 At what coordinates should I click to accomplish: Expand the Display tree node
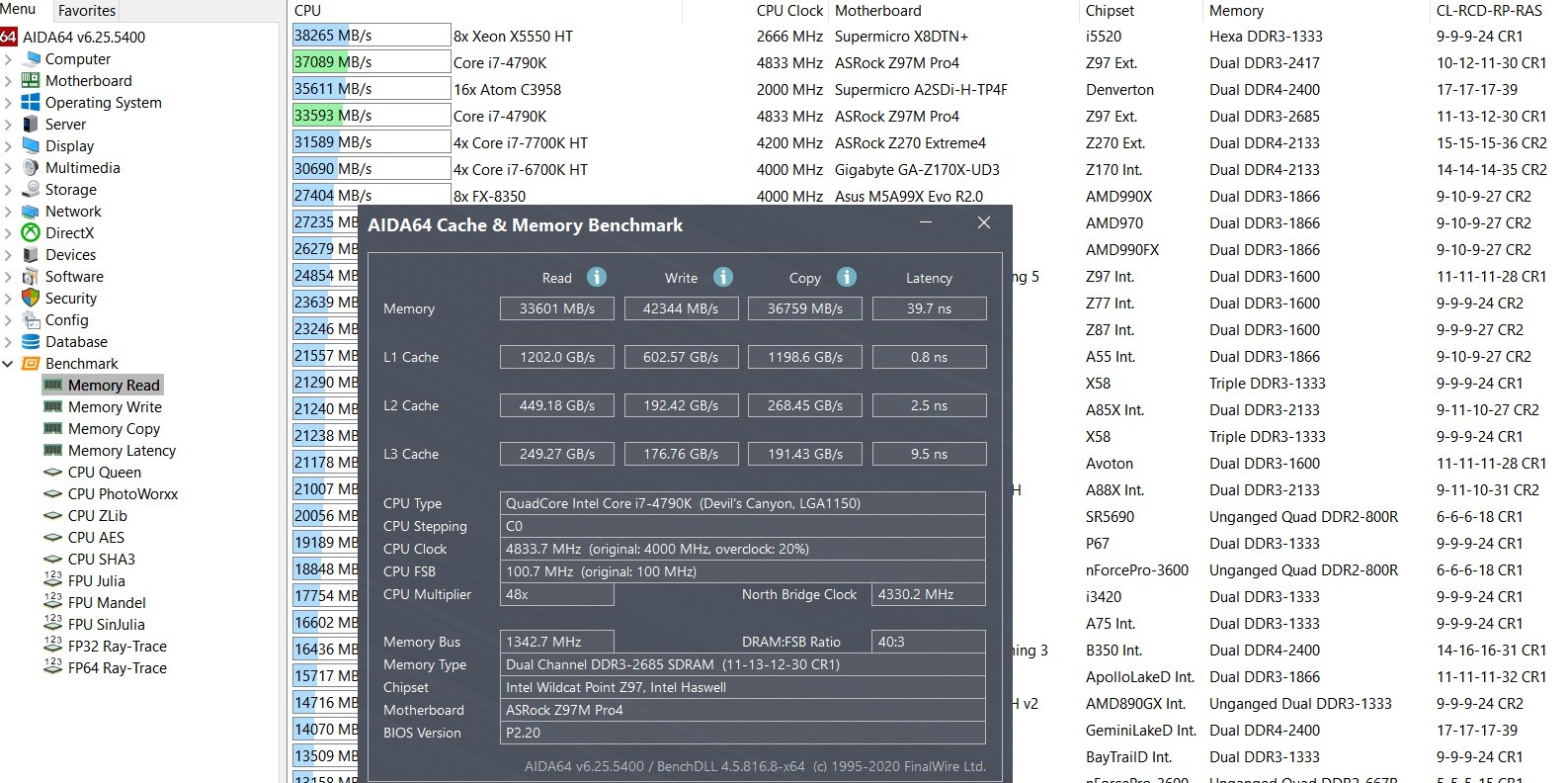(x=9, y=146)
